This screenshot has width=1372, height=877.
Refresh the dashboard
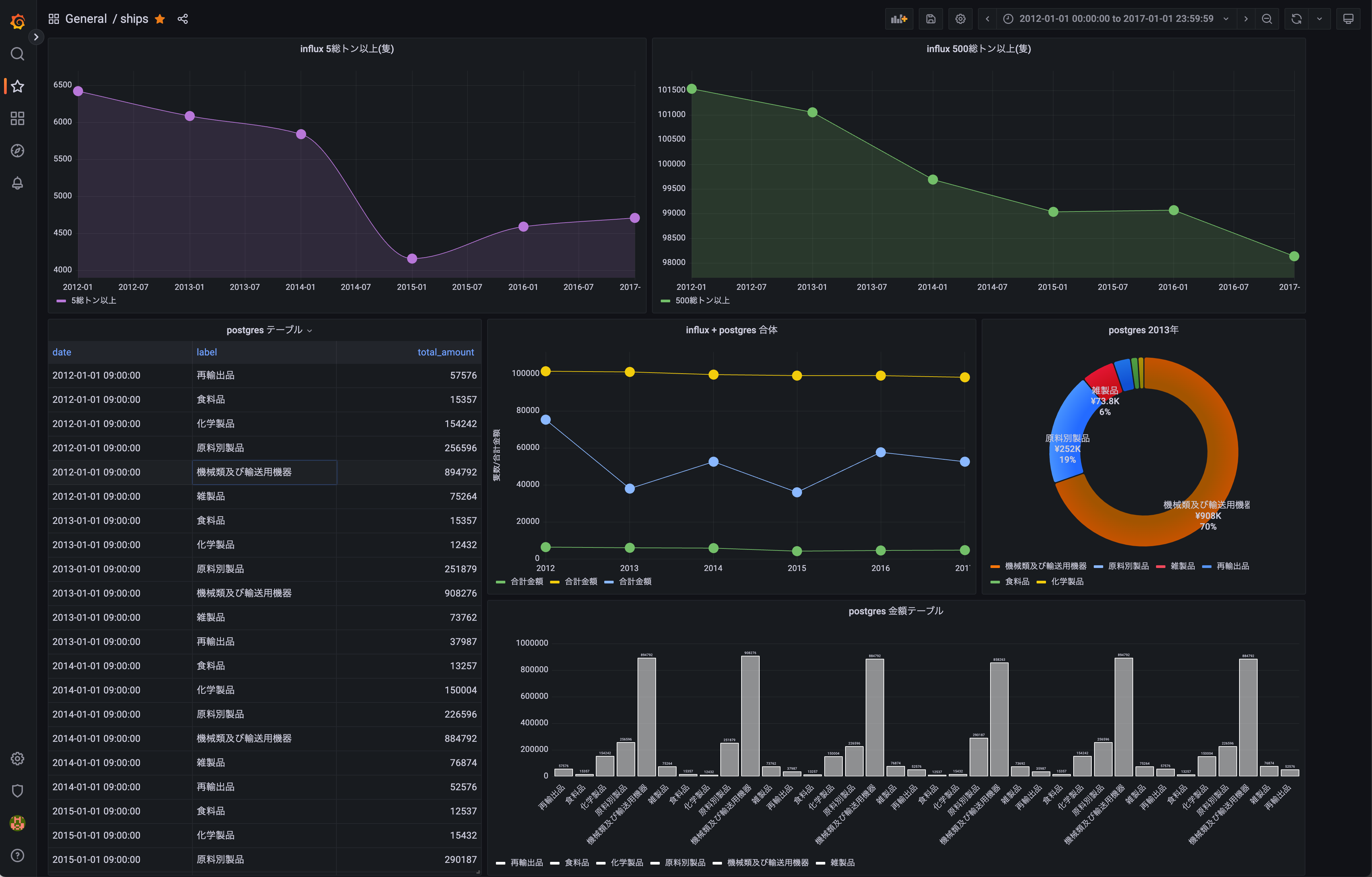point(1296,19)
